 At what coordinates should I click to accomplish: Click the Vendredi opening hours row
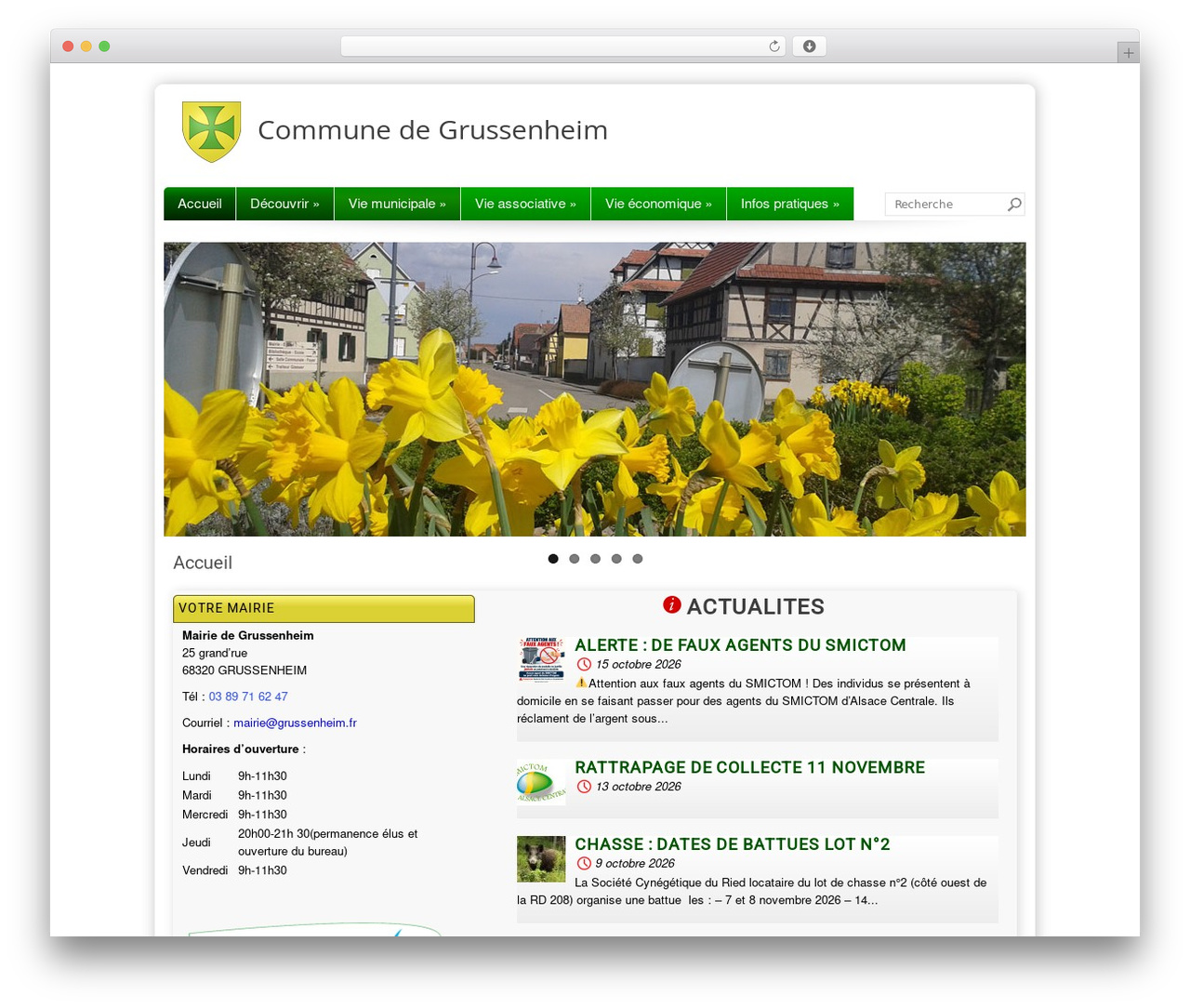point(235,871)
